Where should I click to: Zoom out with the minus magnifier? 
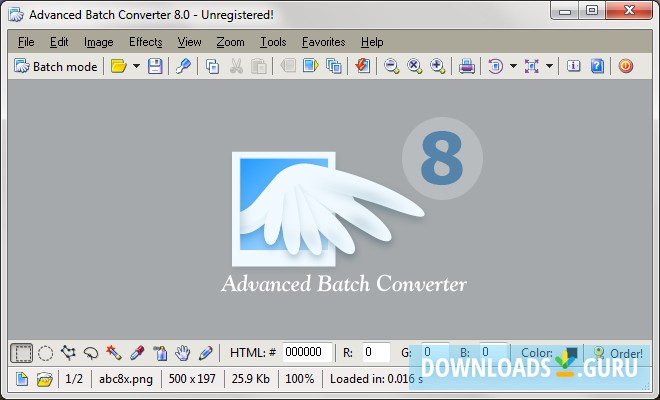coord(391,66)
